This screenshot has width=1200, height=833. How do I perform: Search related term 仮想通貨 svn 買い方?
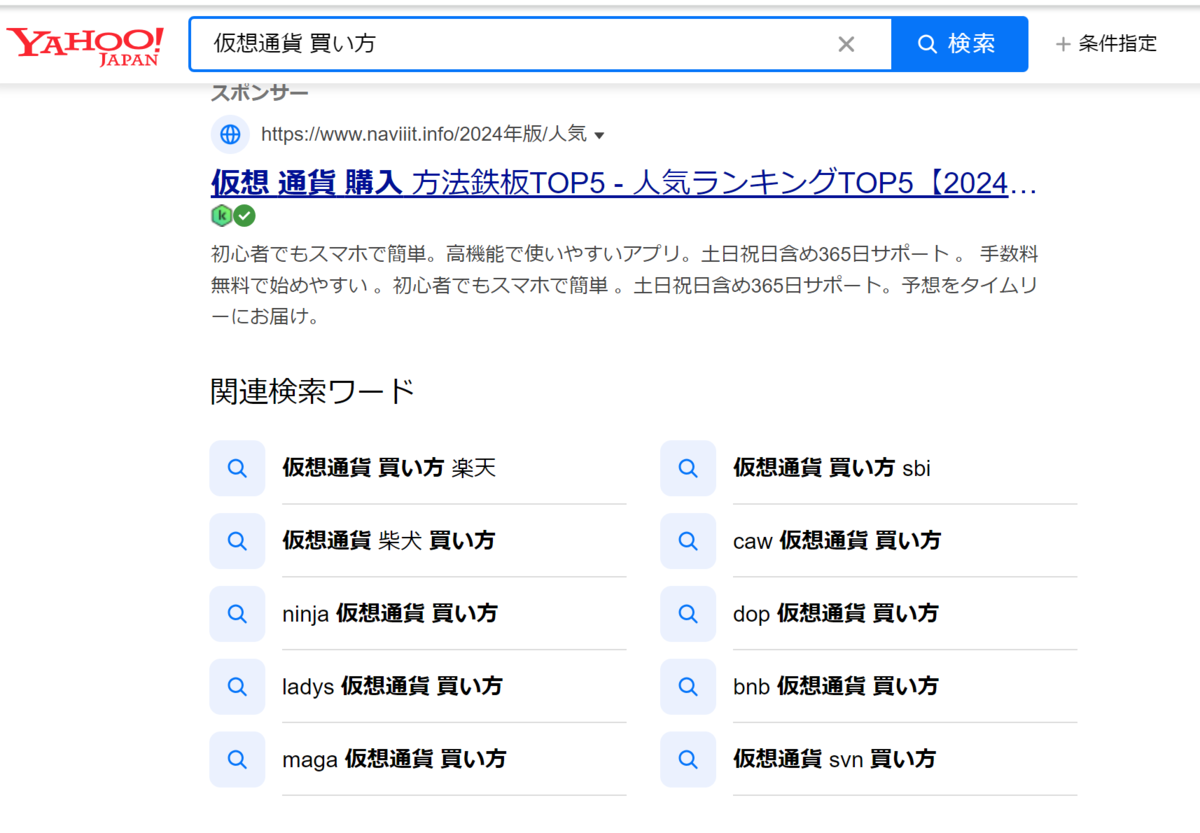pos(835,759)
